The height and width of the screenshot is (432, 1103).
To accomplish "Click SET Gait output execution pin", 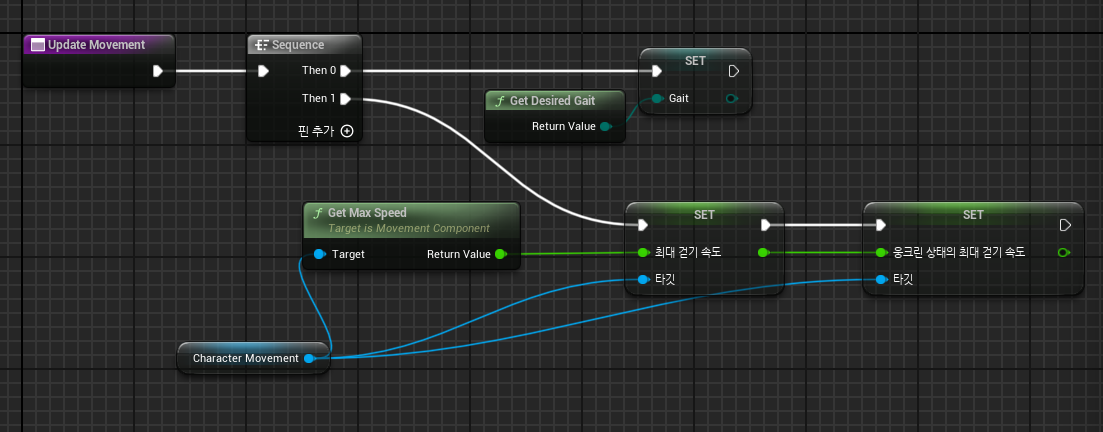I will pyautogui.click(x=733, y=71).
